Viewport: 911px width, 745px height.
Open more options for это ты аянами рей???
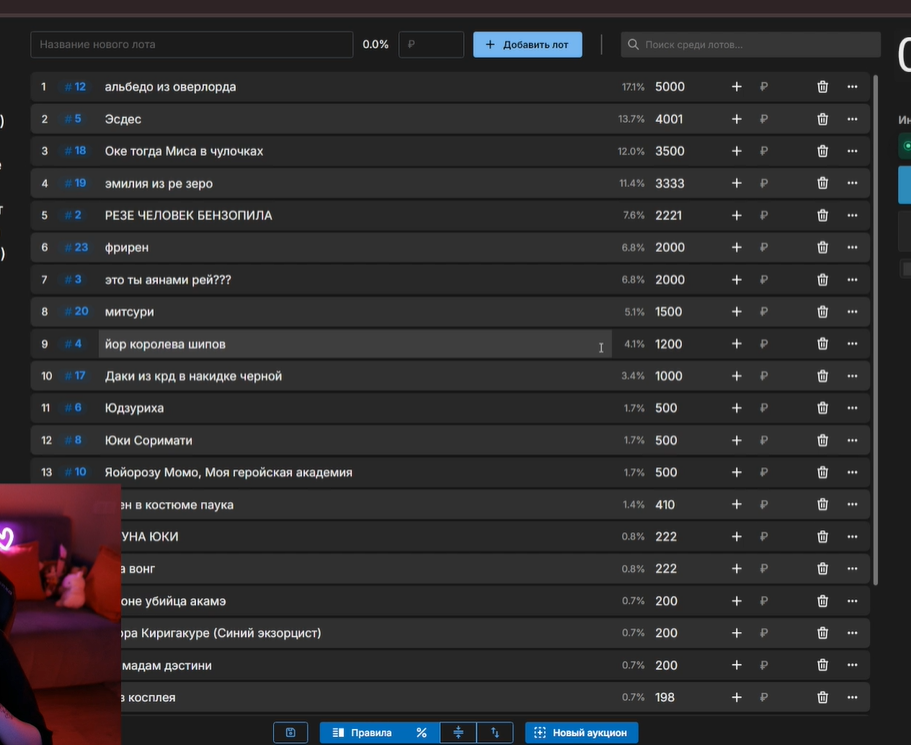pyautogui.click(x=852, y=280)
